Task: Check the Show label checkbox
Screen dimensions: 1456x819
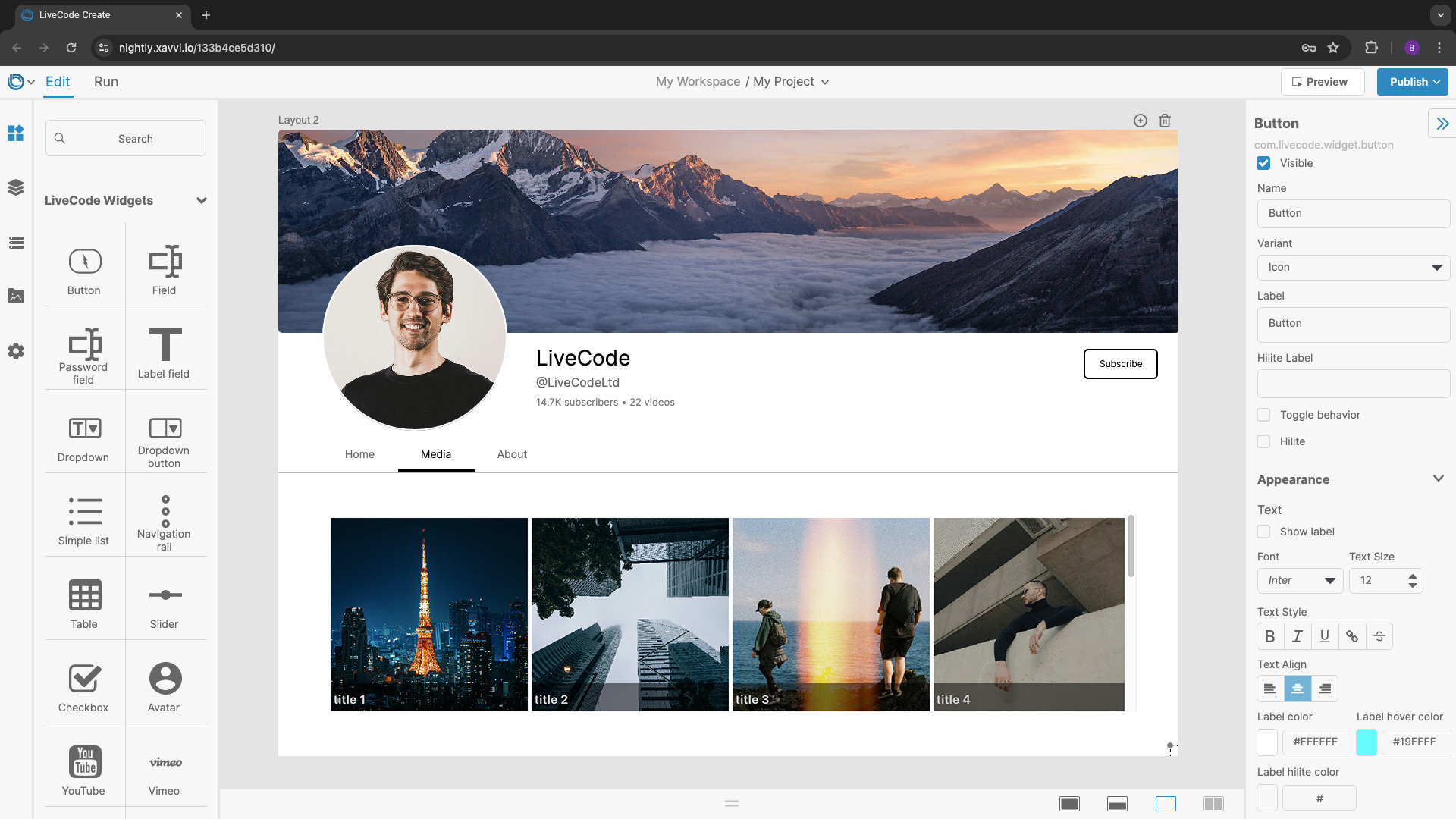Action: click(1263, 532)
